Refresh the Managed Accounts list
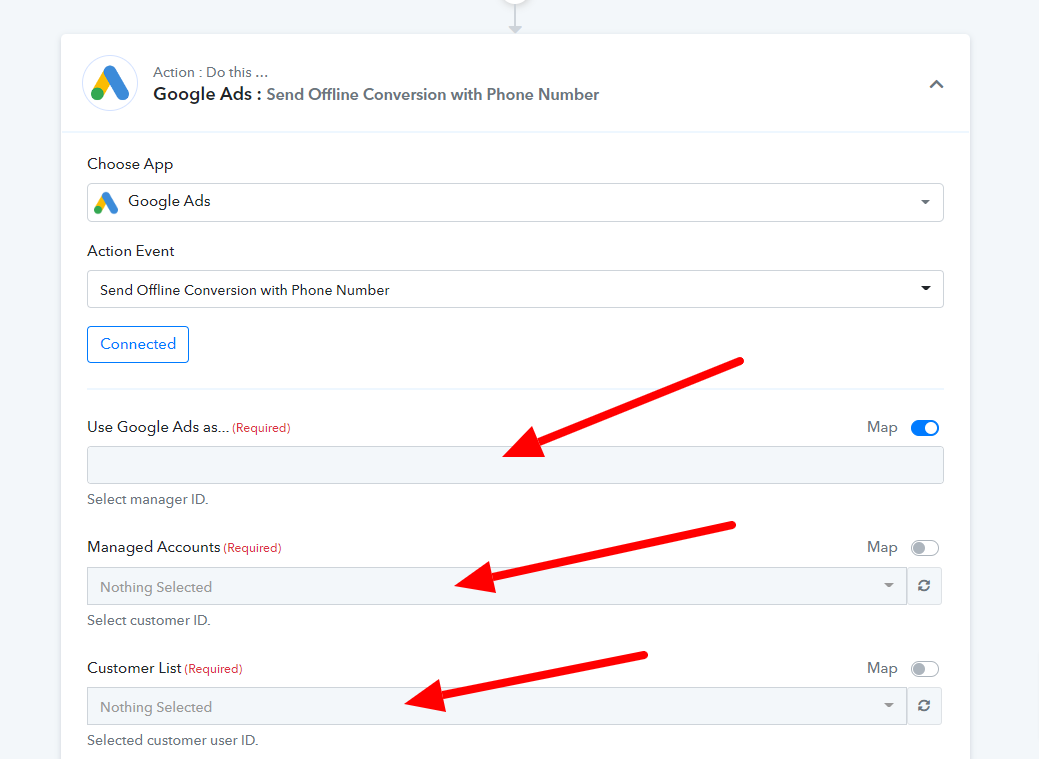 [x=924, y=586]
